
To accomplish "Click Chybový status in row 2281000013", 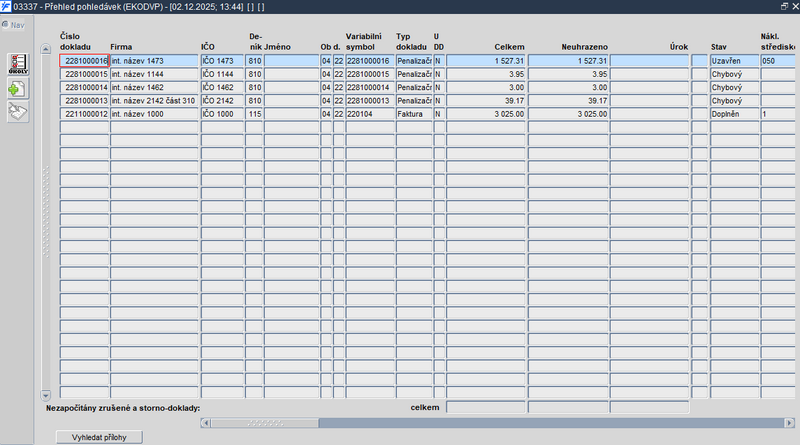I will [x=734, y=101].
